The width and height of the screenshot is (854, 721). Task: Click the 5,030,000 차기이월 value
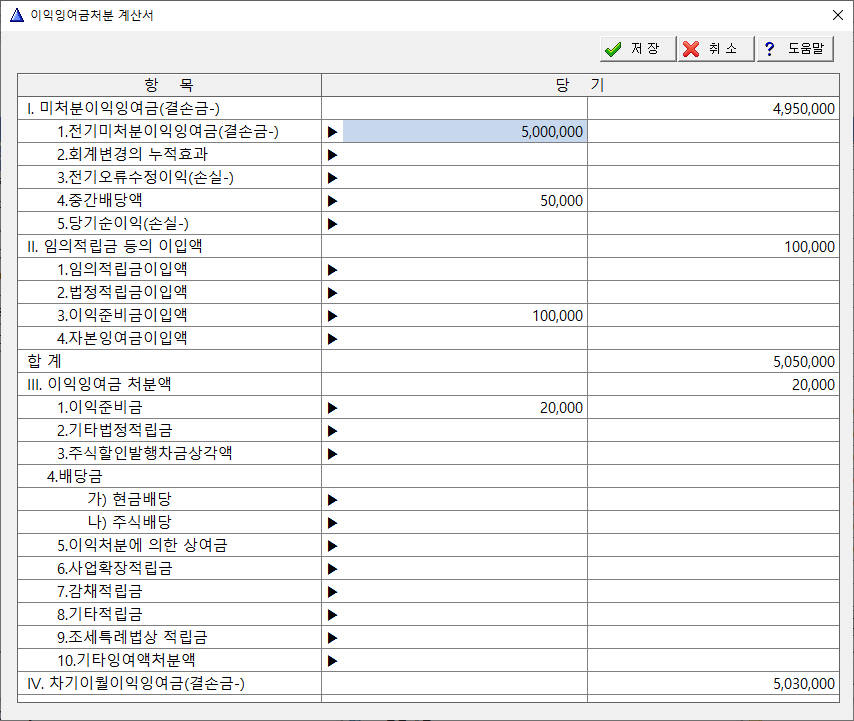(x=803, y=684)
